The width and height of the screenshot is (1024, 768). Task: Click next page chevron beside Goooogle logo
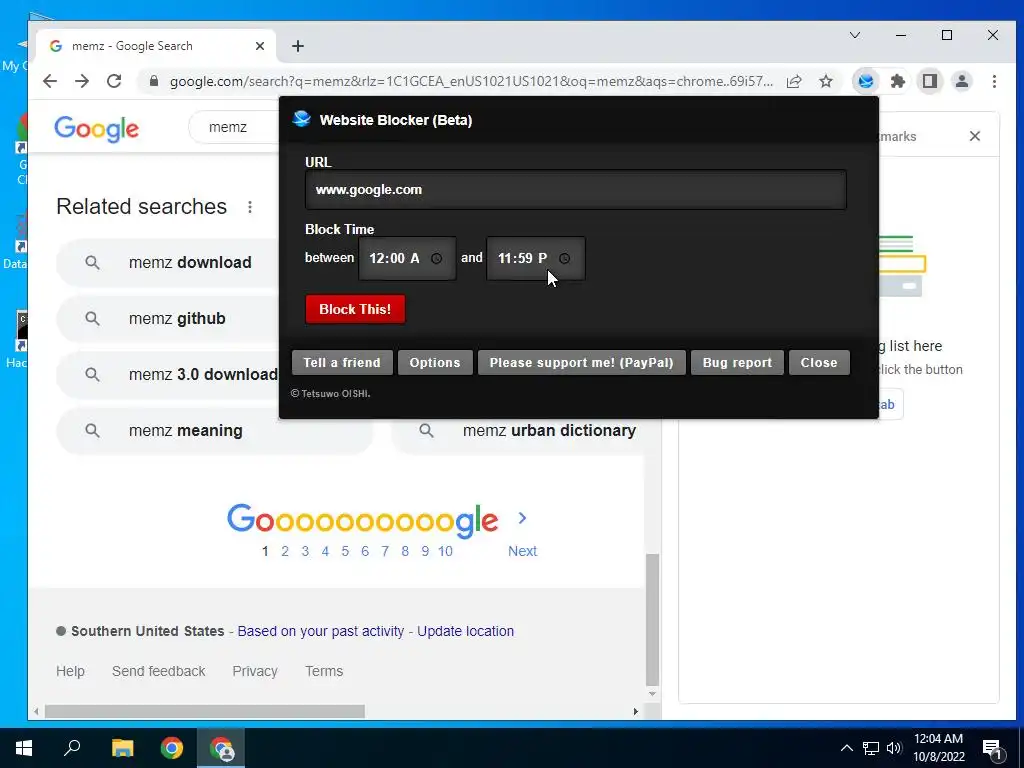tap(522, 518)
